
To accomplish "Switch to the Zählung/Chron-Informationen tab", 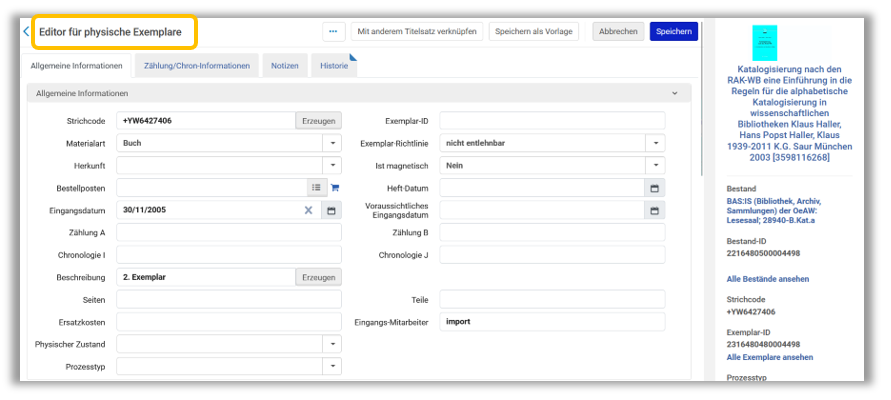I will (197, 66).
